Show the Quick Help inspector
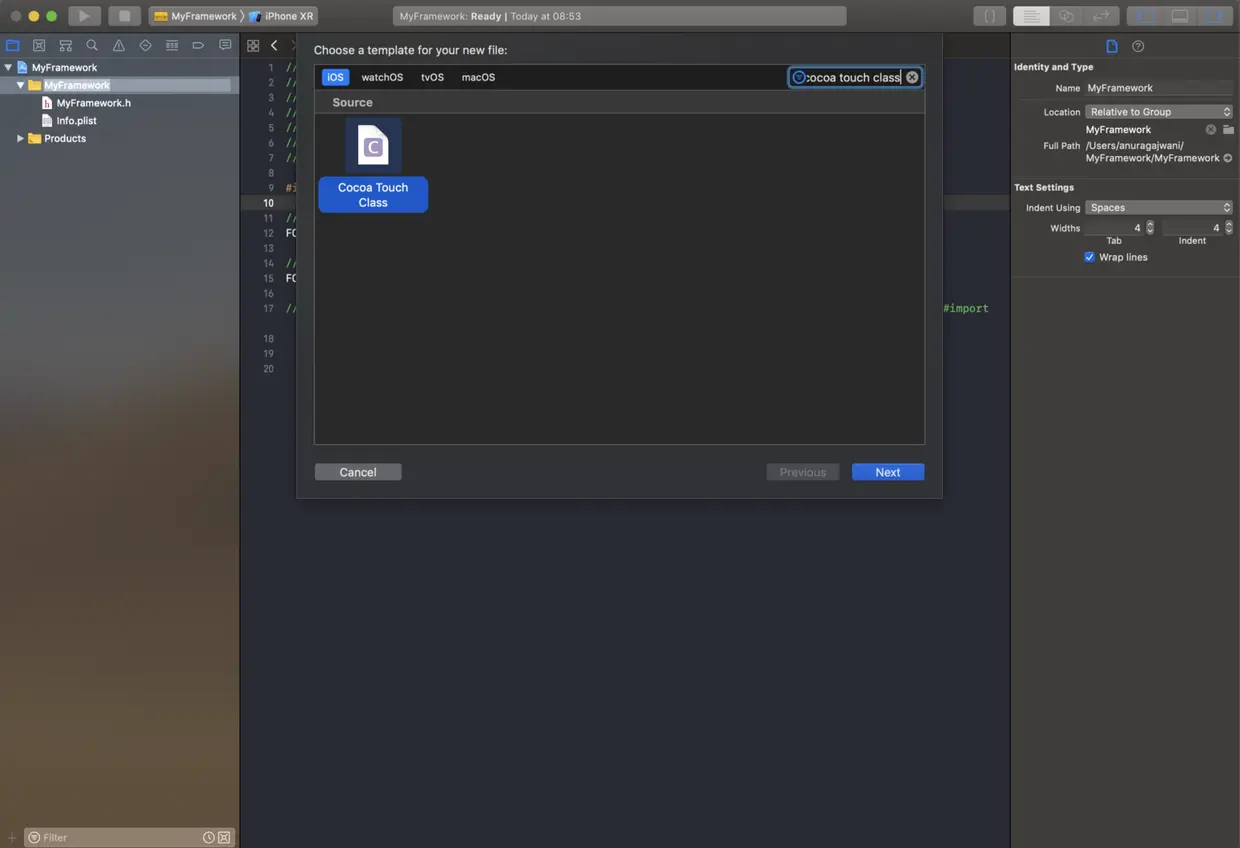This screenshot has height=848, width=1240. pyautogui.click(x=1138, y=46)
